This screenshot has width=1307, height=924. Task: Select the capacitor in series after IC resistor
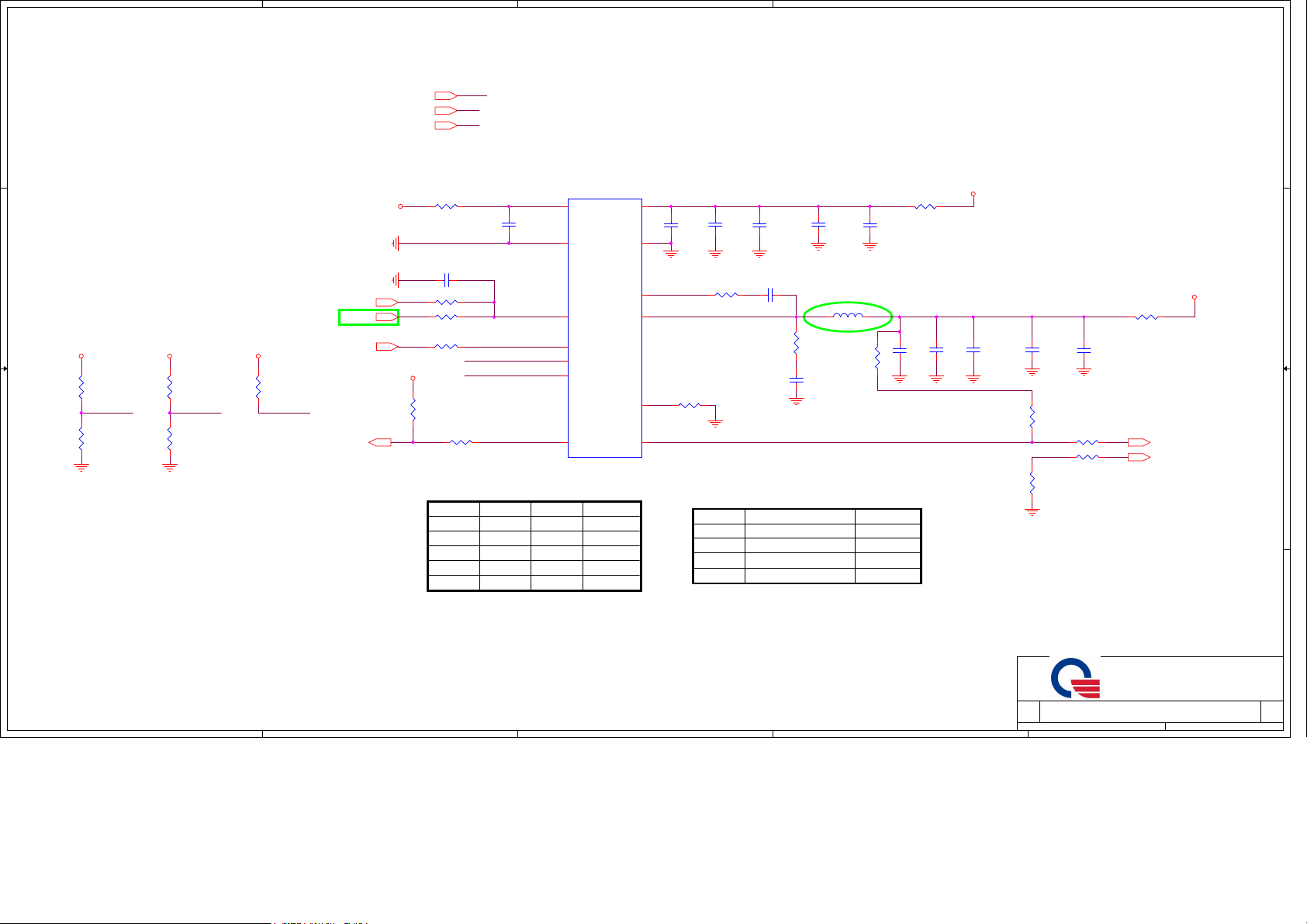click(770, 295)
